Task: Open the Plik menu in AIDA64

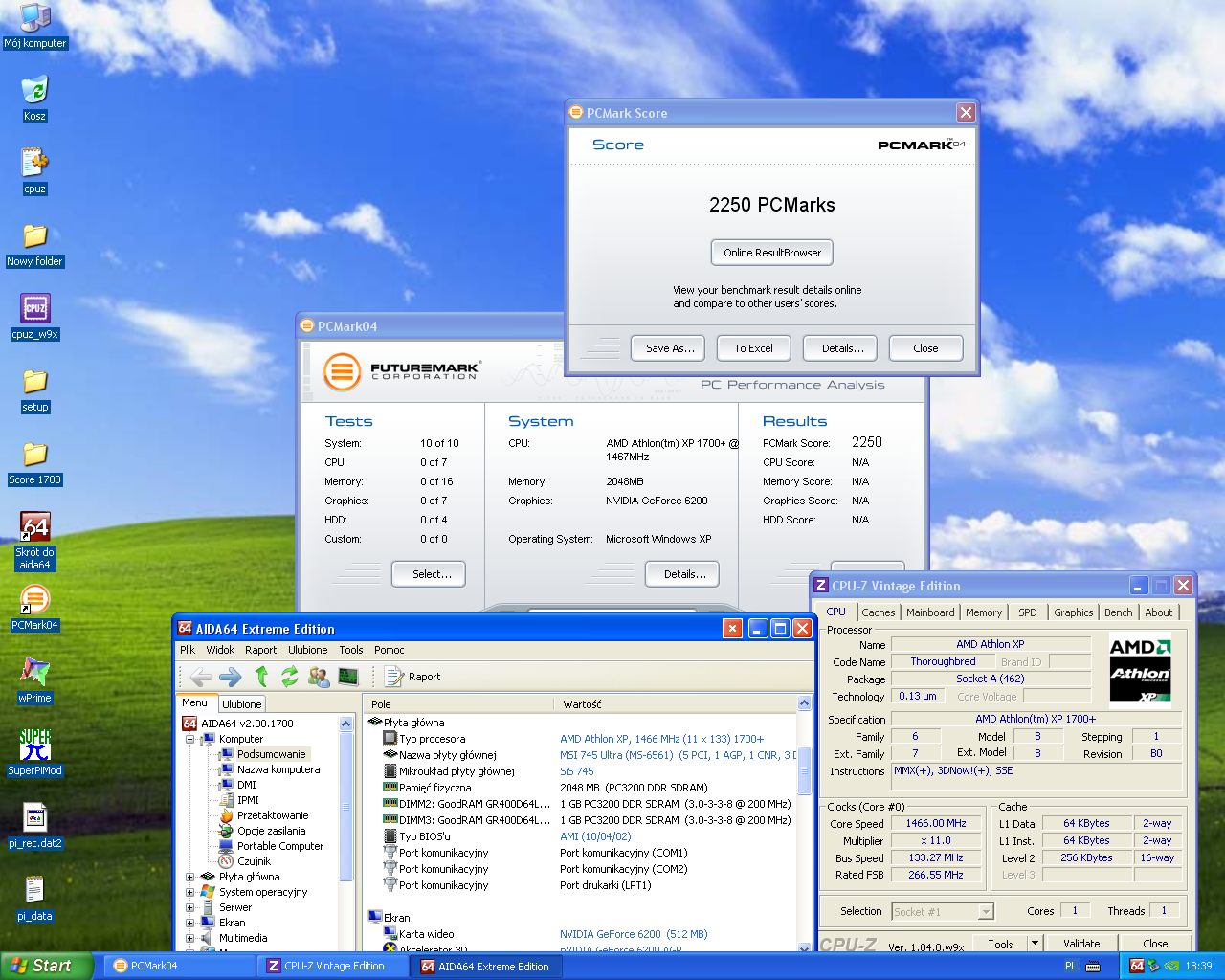Action: (188, 650)
